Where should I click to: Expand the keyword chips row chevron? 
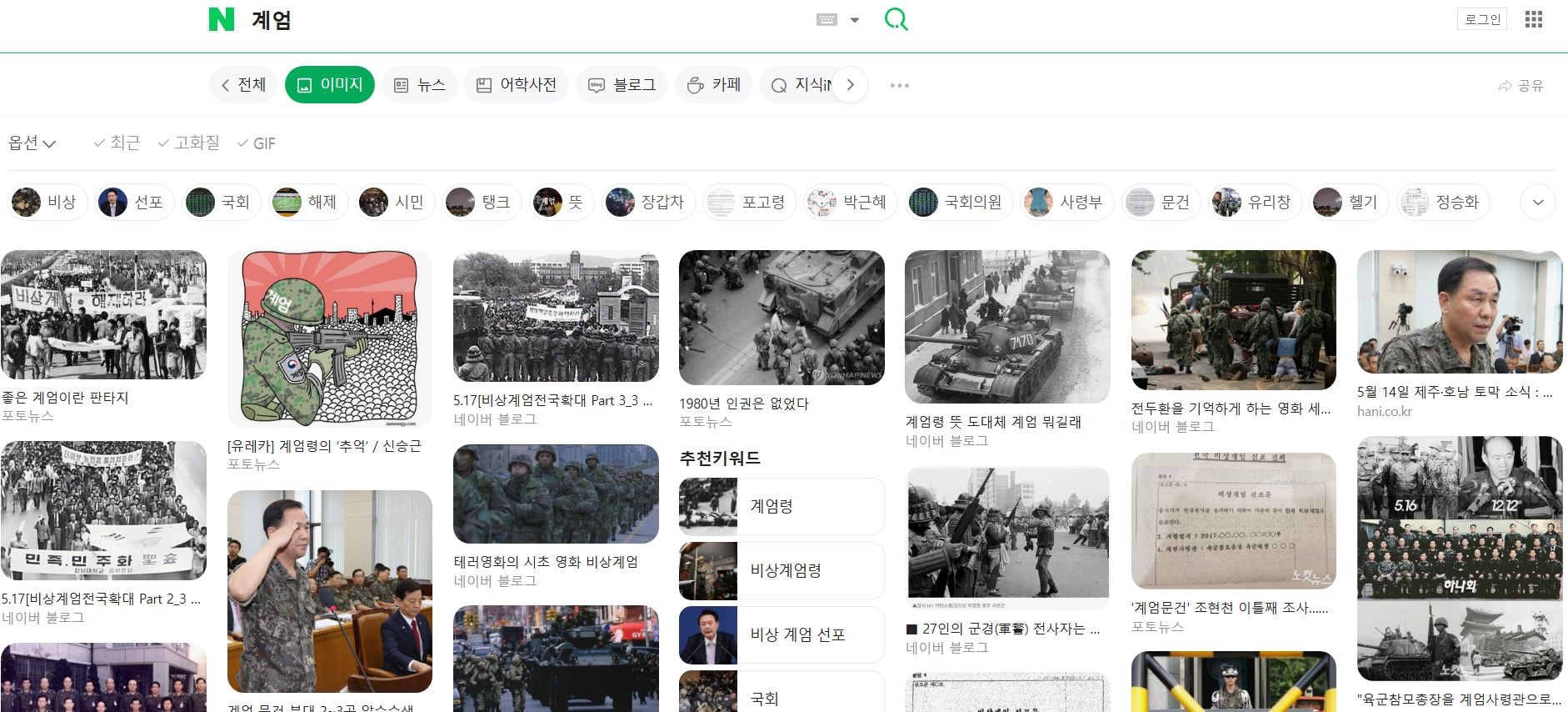point(1538,203)
